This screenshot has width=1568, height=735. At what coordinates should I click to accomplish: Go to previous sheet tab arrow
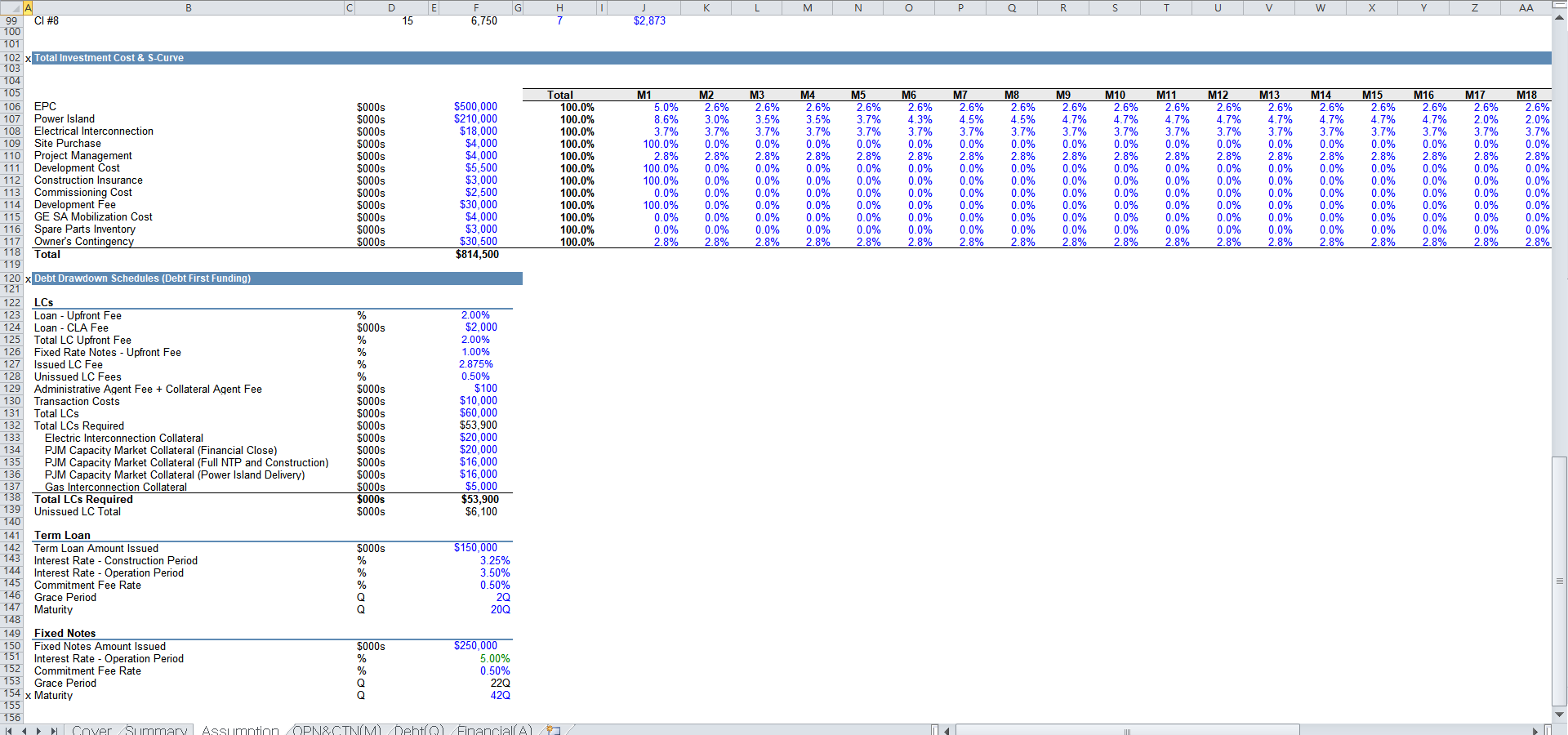click(24, 731)
